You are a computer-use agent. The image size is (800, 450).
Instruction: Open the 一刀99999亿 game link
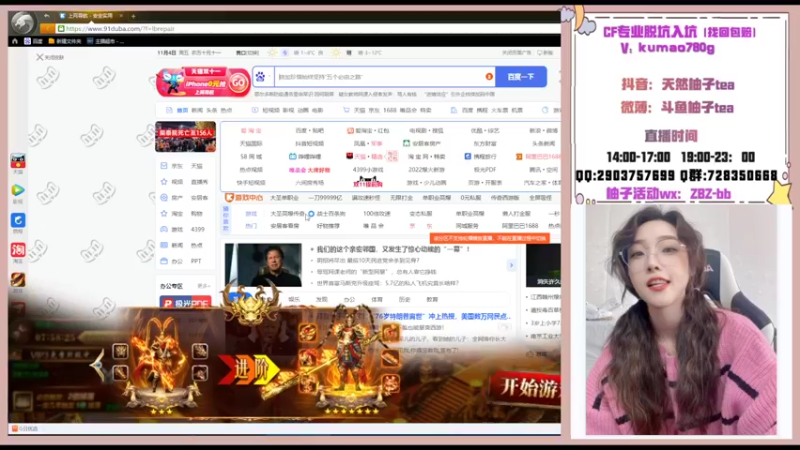[x=326, y=197]
